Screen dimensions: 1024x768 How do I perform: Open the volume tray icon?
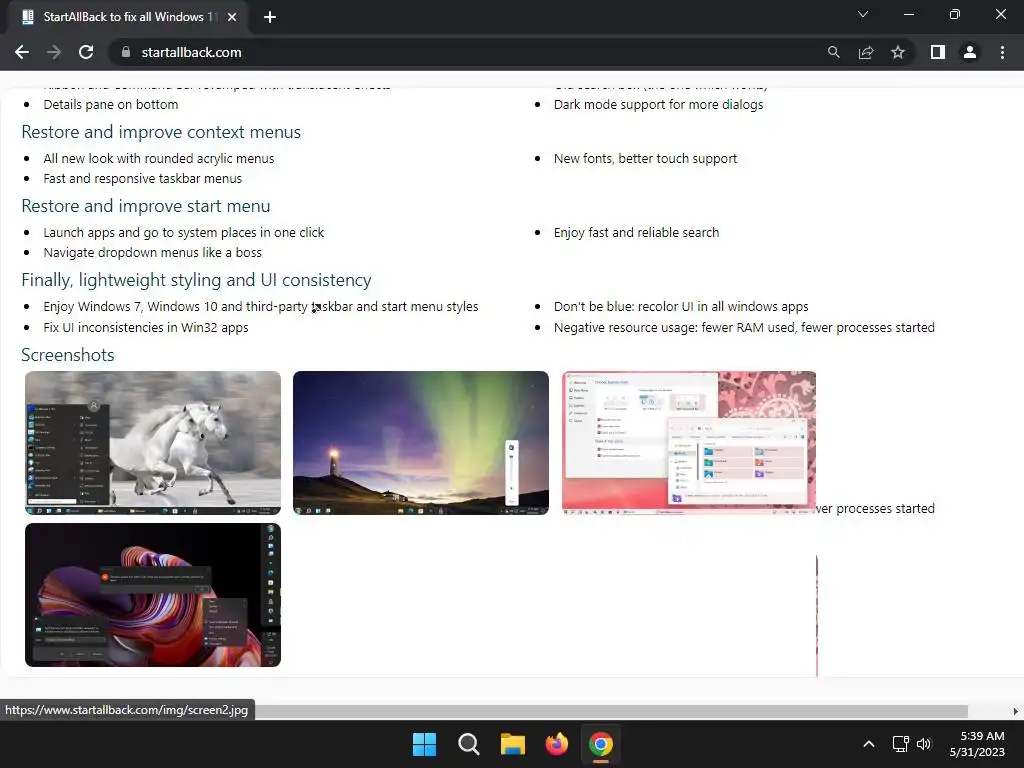pos(923,744)
